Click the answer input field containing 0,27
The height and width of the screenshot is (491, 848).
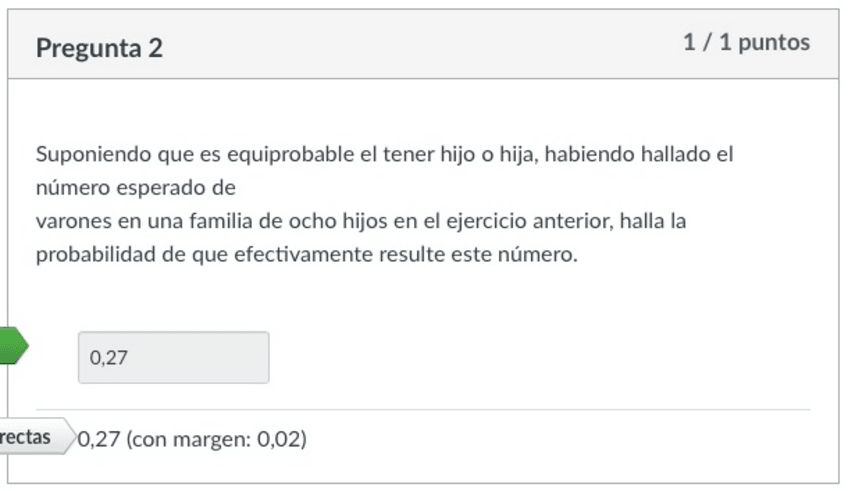point(173,357)
